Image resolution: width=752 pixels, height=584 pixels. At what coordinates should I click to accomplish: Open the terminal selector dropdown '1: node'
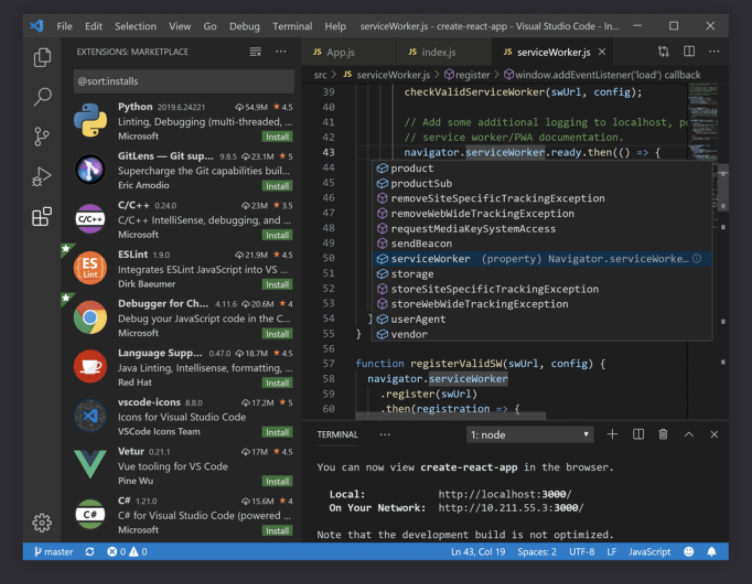coord(529,435)
